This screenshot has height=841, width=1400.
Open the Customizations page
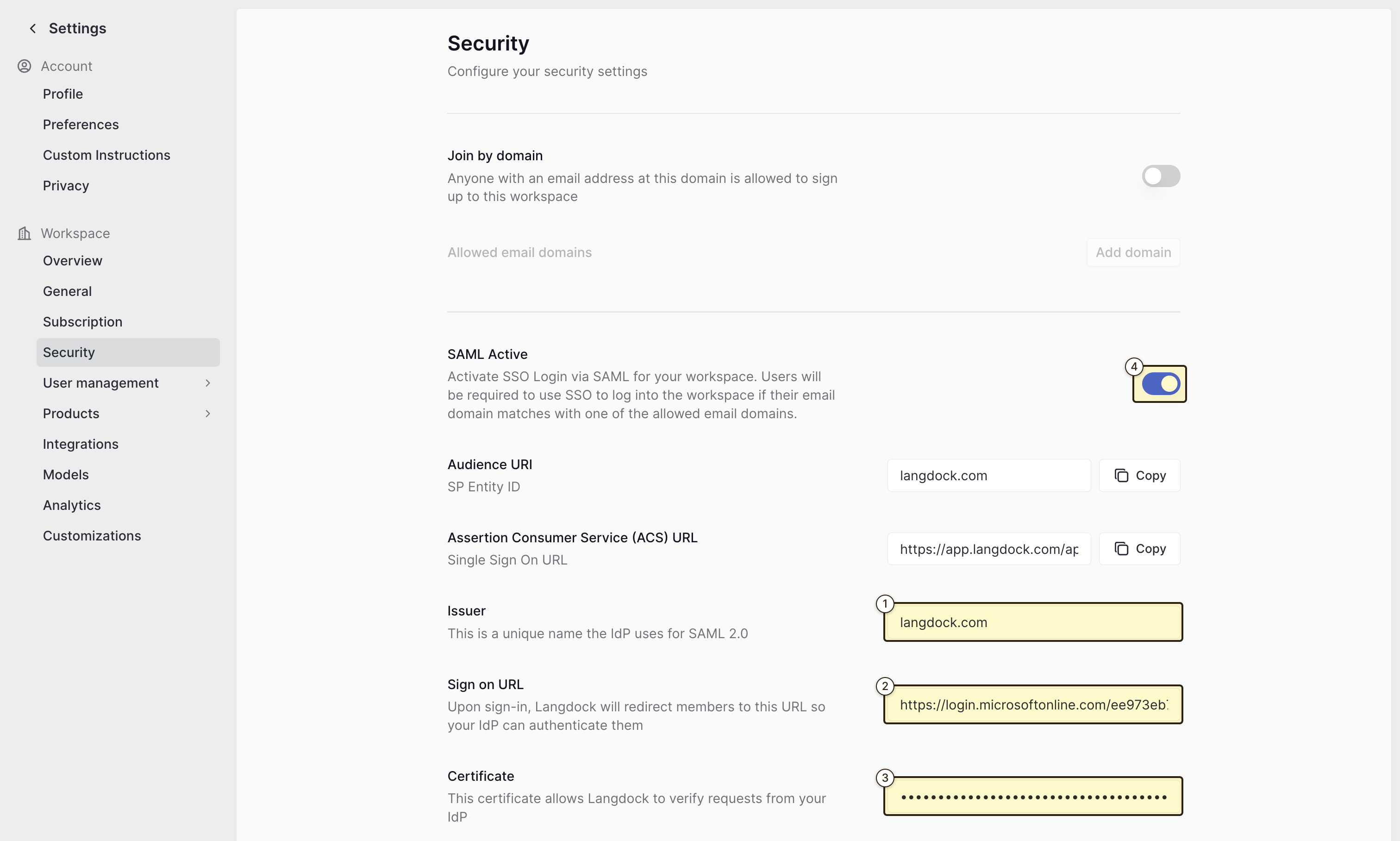tap(92, 535)
